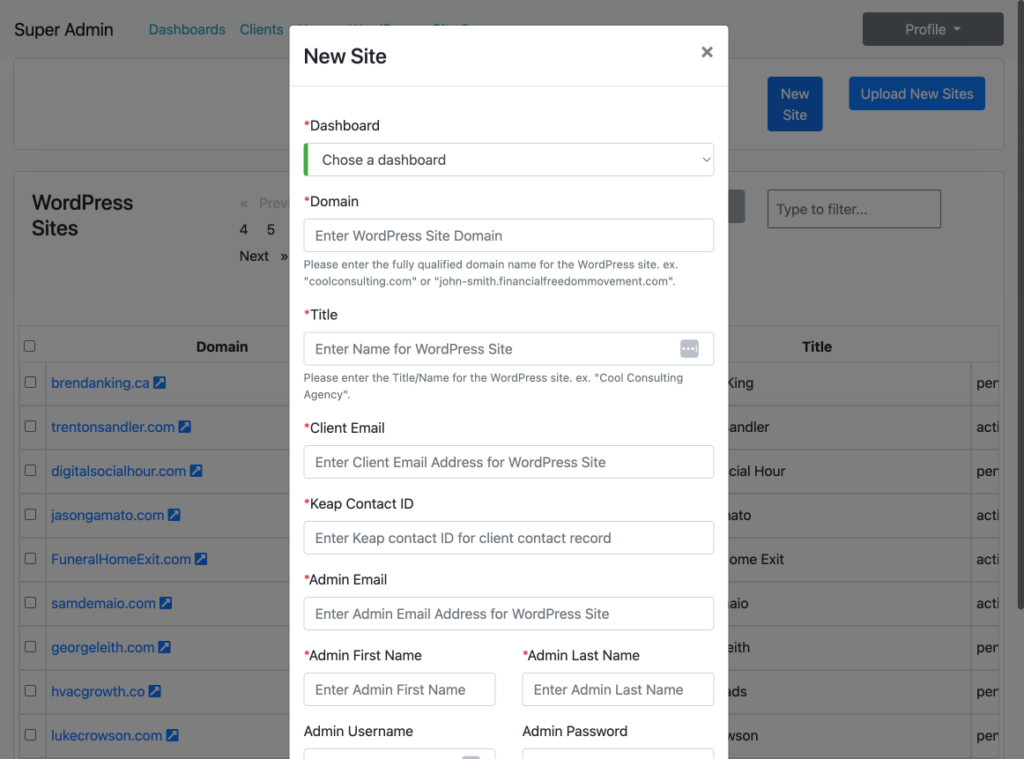Focus the Title name input field

509,349
